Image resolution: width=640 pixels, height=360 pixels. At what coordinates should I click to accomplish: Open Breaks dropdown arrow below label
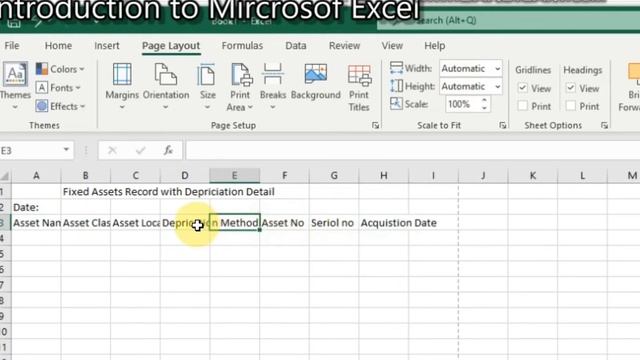(273, 107)
